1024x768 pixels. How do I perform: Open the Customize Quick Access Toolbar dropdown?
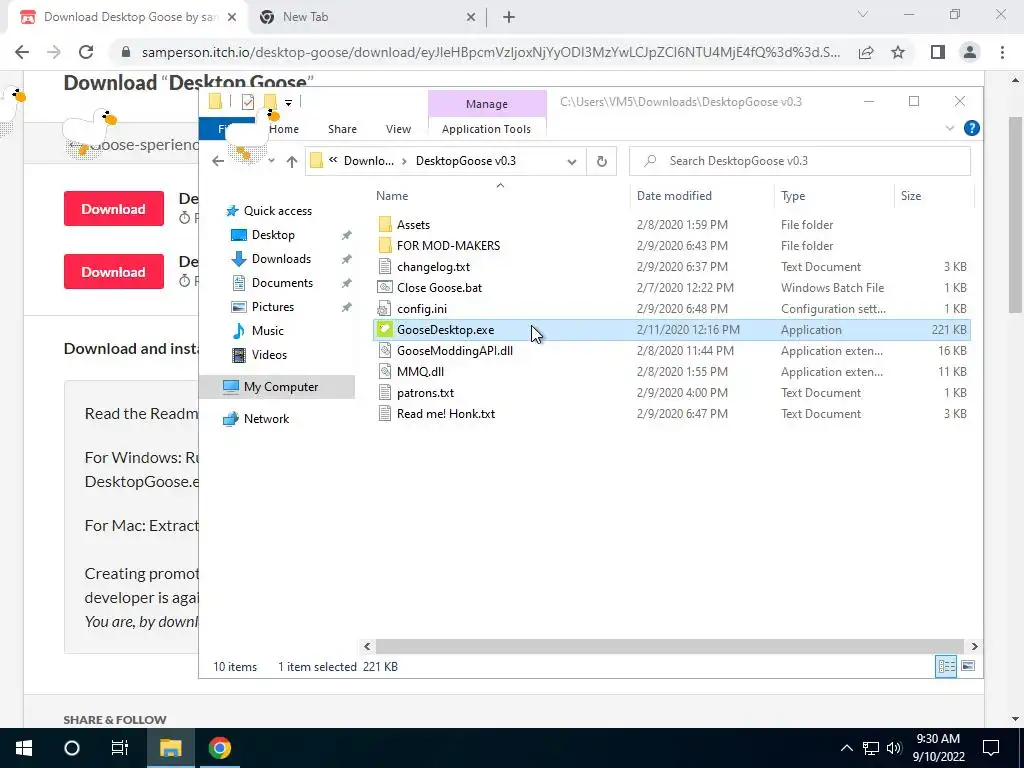tap(288, 103)
